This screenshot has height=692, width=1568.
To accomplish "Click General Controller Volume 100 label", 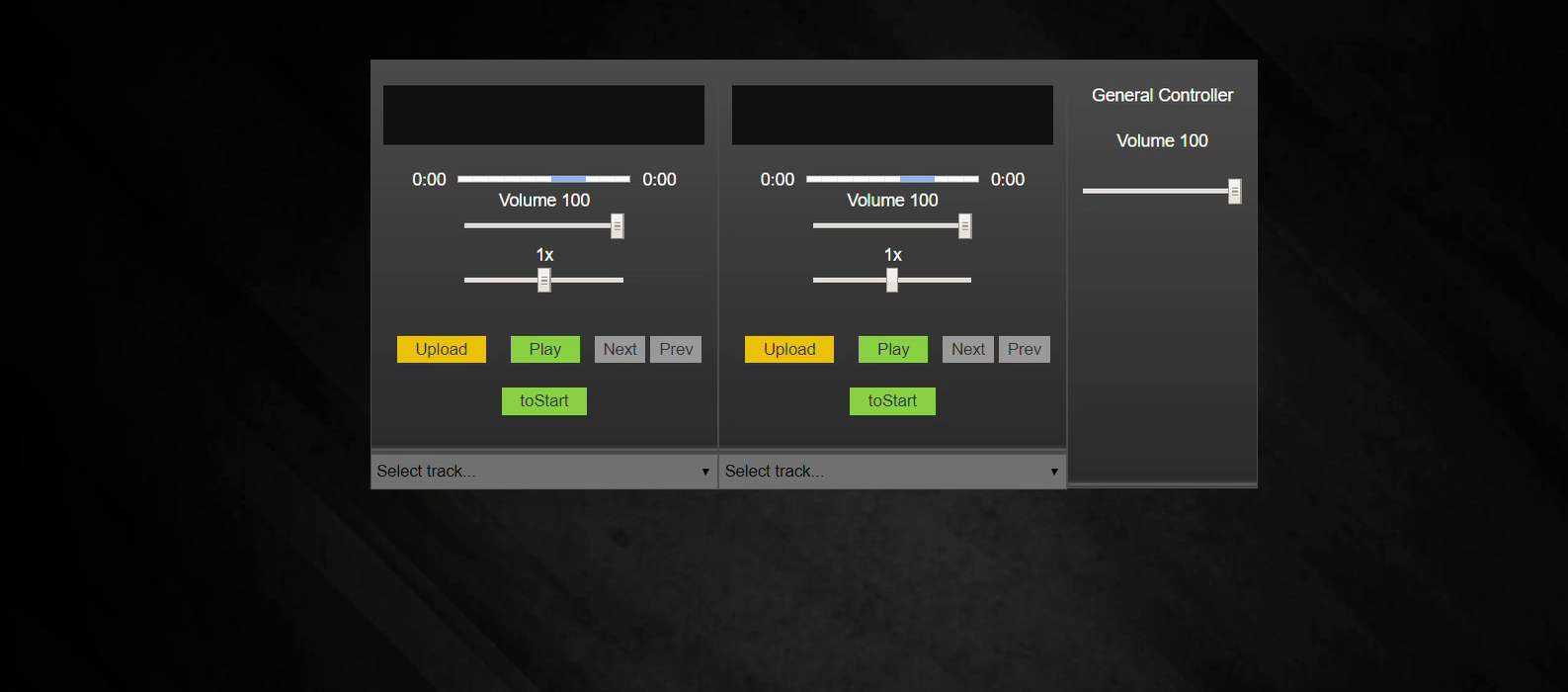I will coord(1163,140).
